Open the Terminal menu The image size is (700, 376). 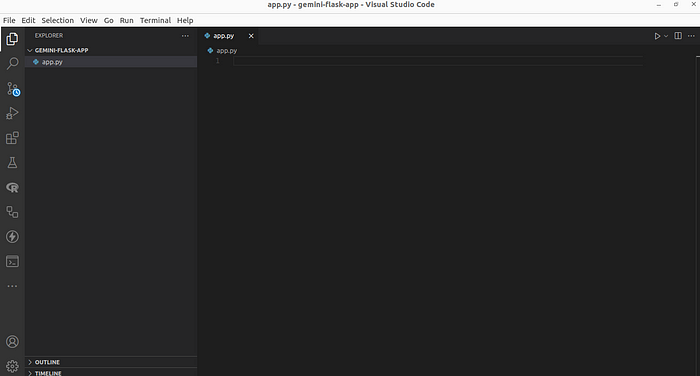(155, 20)
